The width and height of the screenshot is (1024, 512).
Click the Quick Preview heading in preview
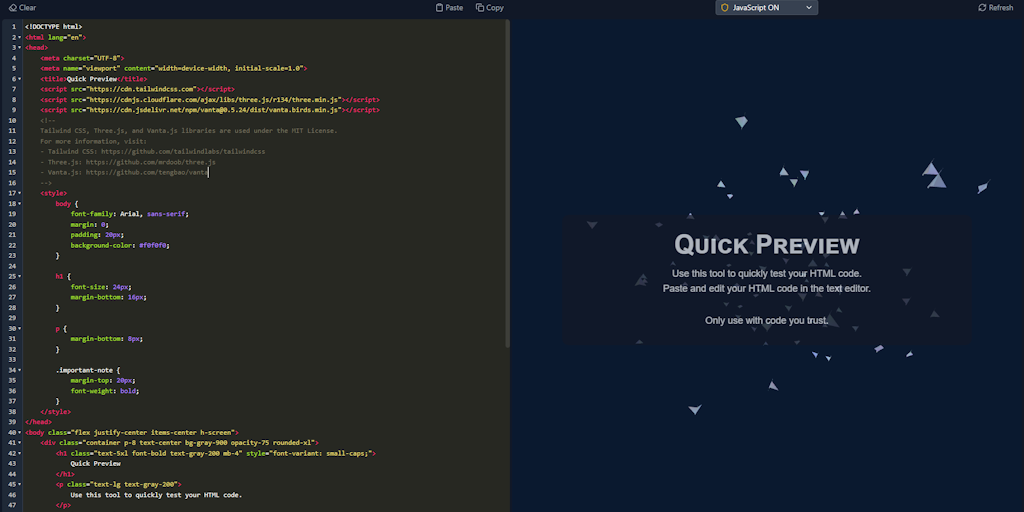(x=766, y=244)
